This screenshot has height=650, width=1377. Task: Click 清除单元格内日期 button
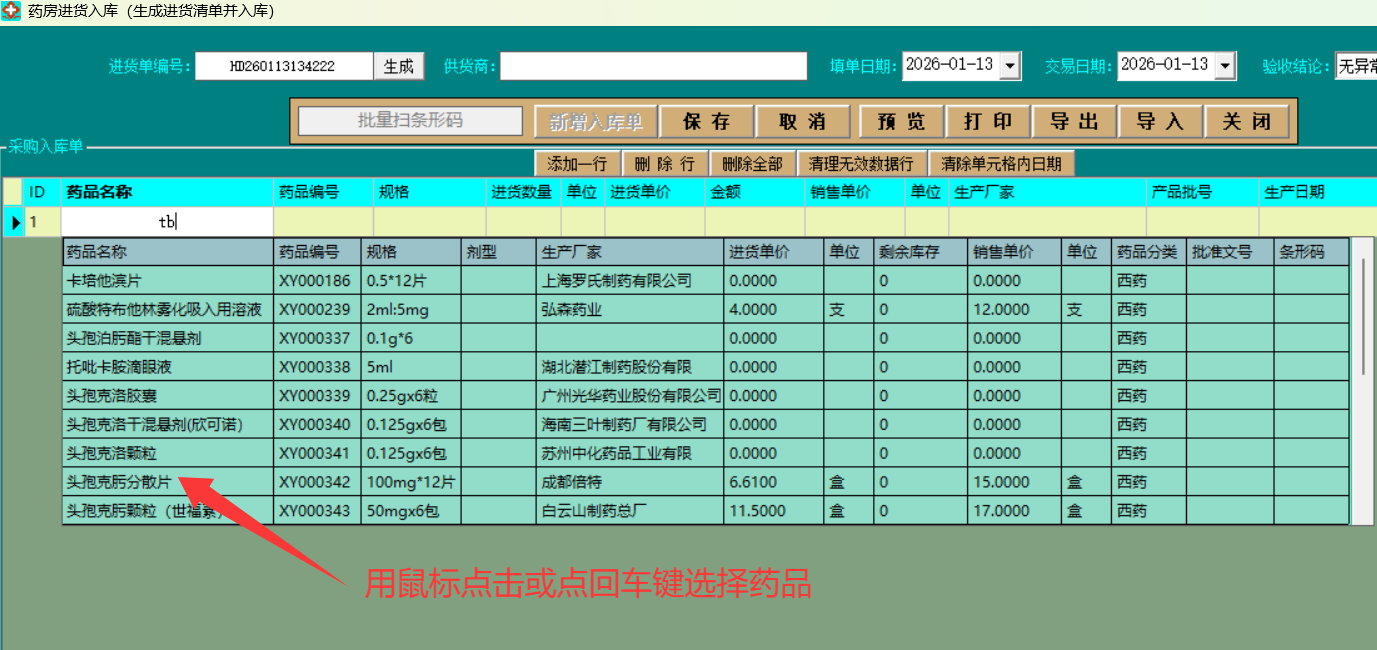coord(1001,164)
